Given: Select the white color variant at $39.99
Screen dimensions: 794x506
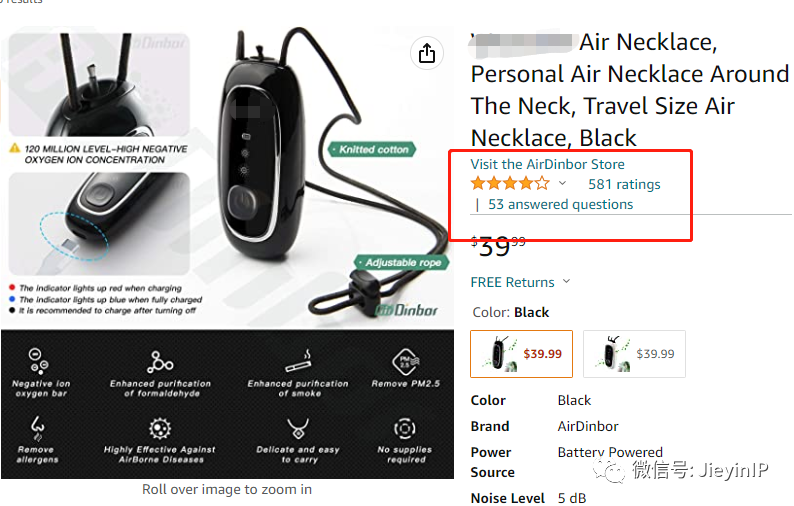Looking at the screenshot, I should pyautogui.click(x=634, y=354).
